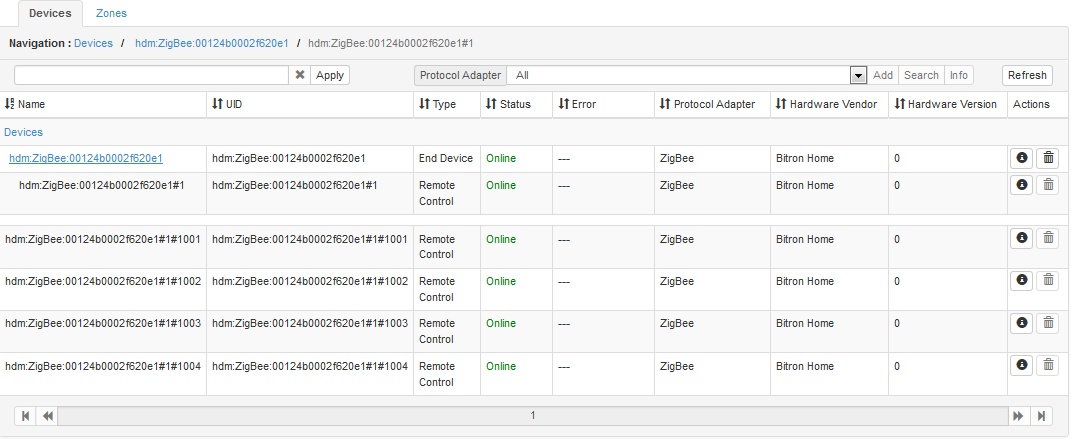1073x442 pixels.
Task: Show info for device ending #1#1001
Action: click(1021, 238)
